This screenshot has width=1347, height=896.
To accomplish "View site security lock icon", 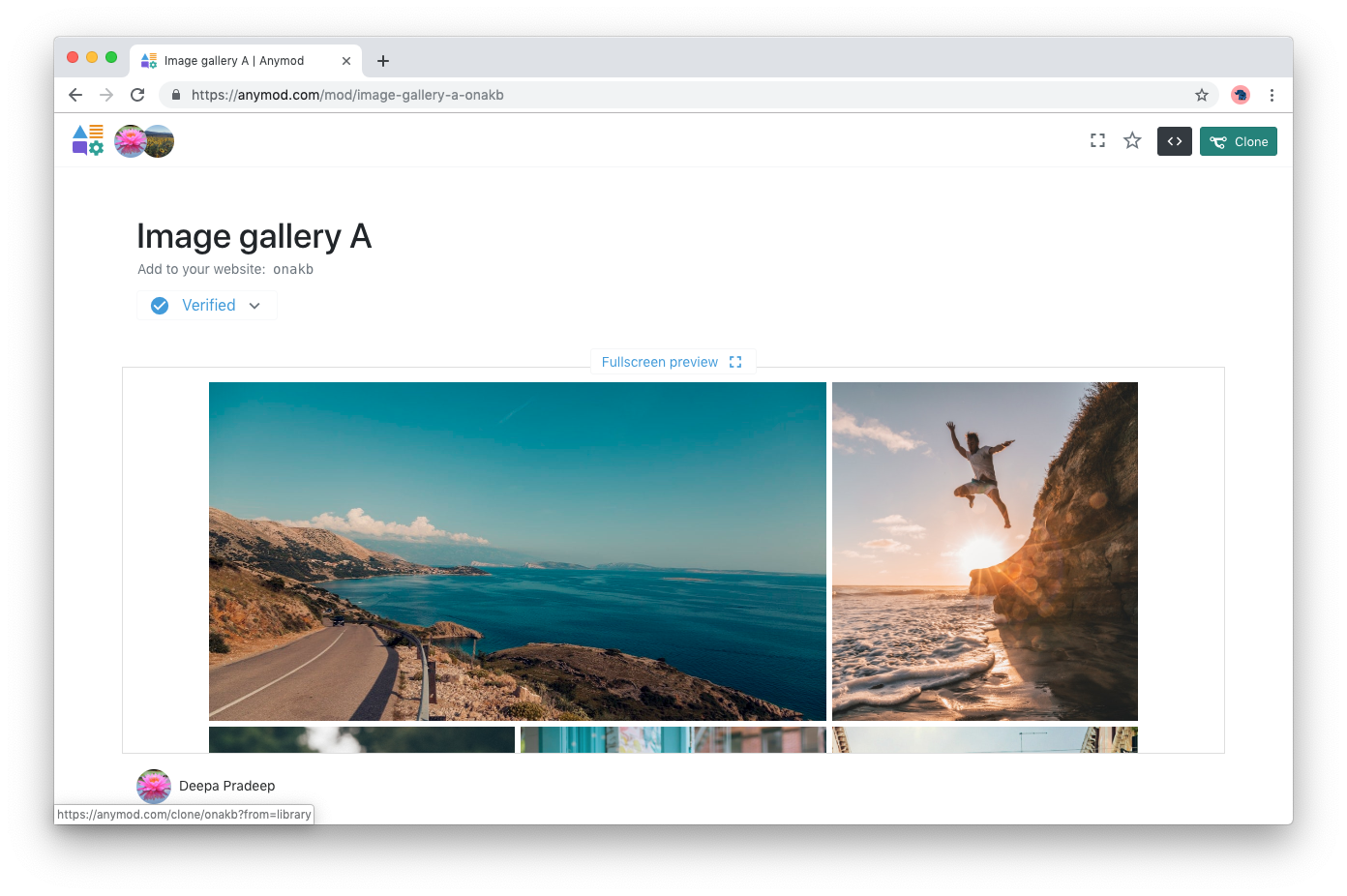I will click(x=176, y=95).
